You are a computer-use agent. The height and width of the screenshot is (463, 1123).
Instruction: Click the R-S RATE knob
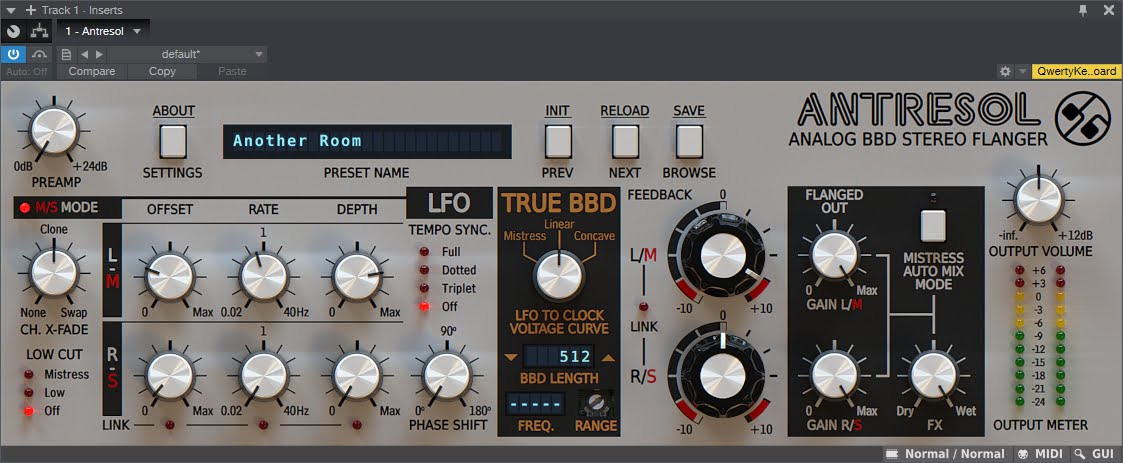(x=264, y=376)
